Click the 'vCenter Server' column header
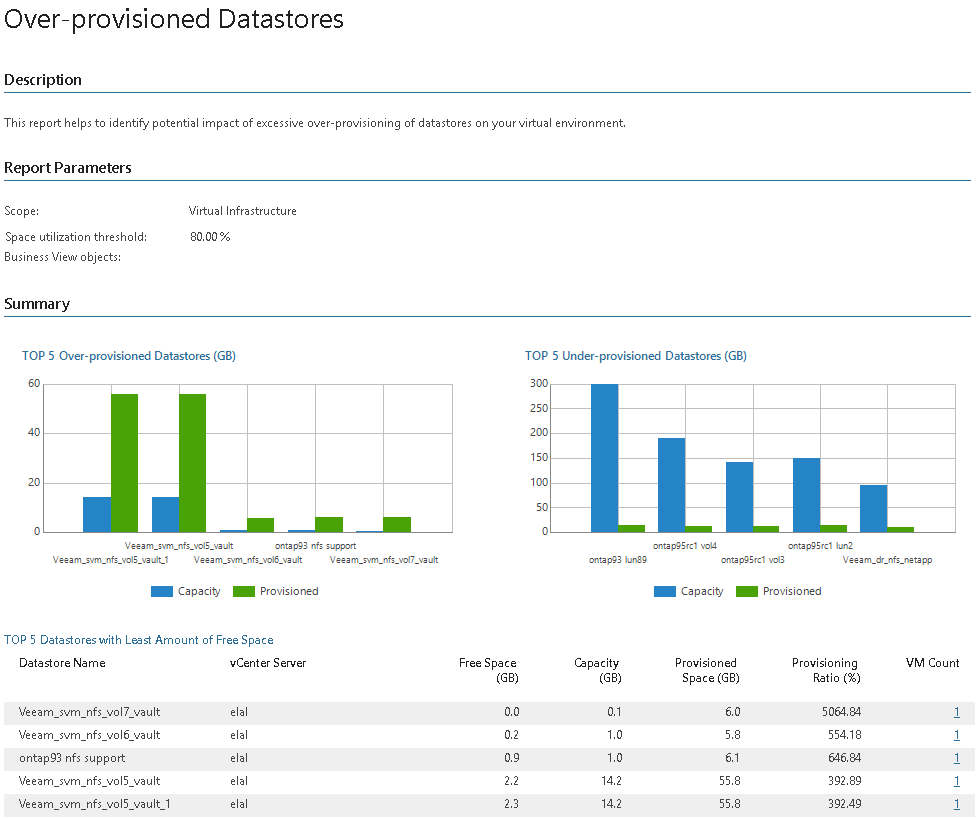 point(268,663)
